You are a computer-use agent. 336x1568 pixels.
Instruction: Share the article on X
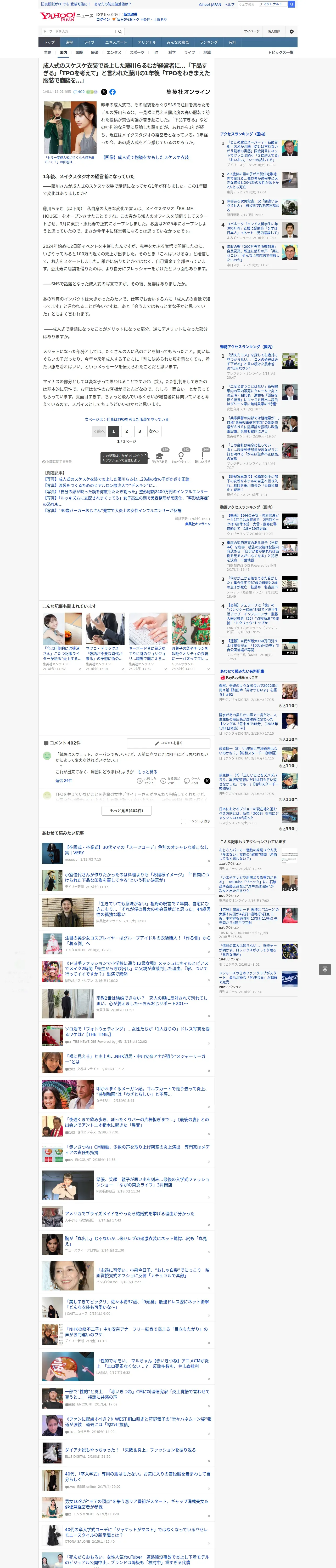(x=104, y=92)
